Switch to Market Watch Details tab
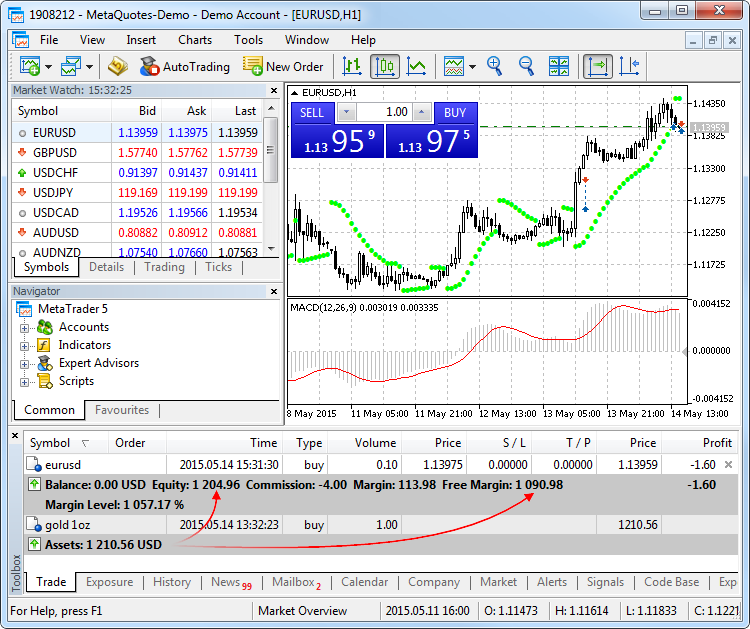Viewport: 750px width, 629px height. [107, 267]
